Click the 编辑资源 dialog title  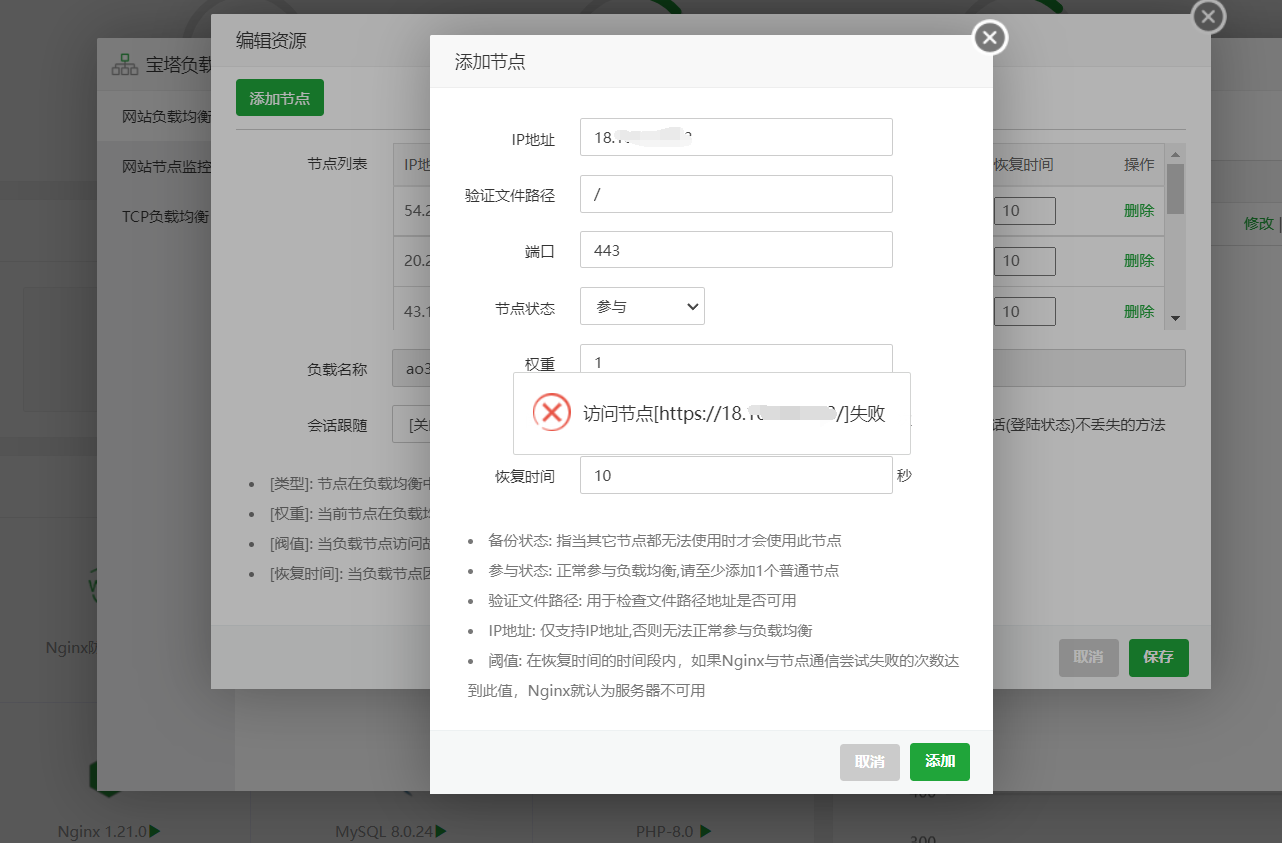(x=271, y=41)
